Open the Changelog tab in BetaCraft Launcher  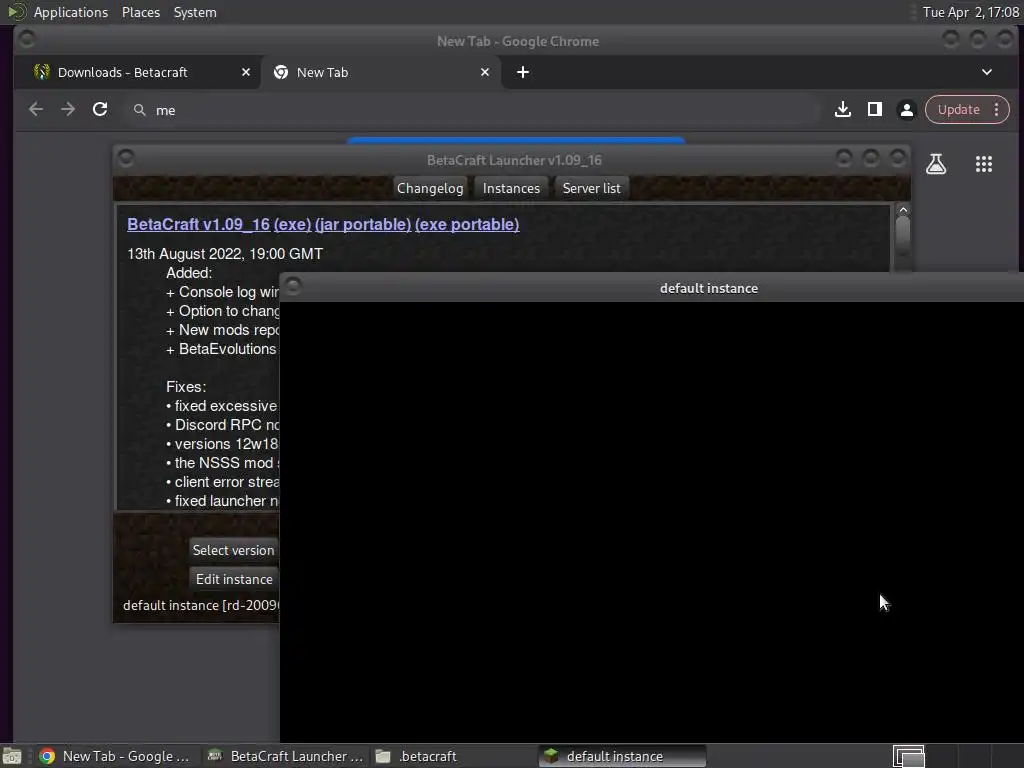point(430,188)
